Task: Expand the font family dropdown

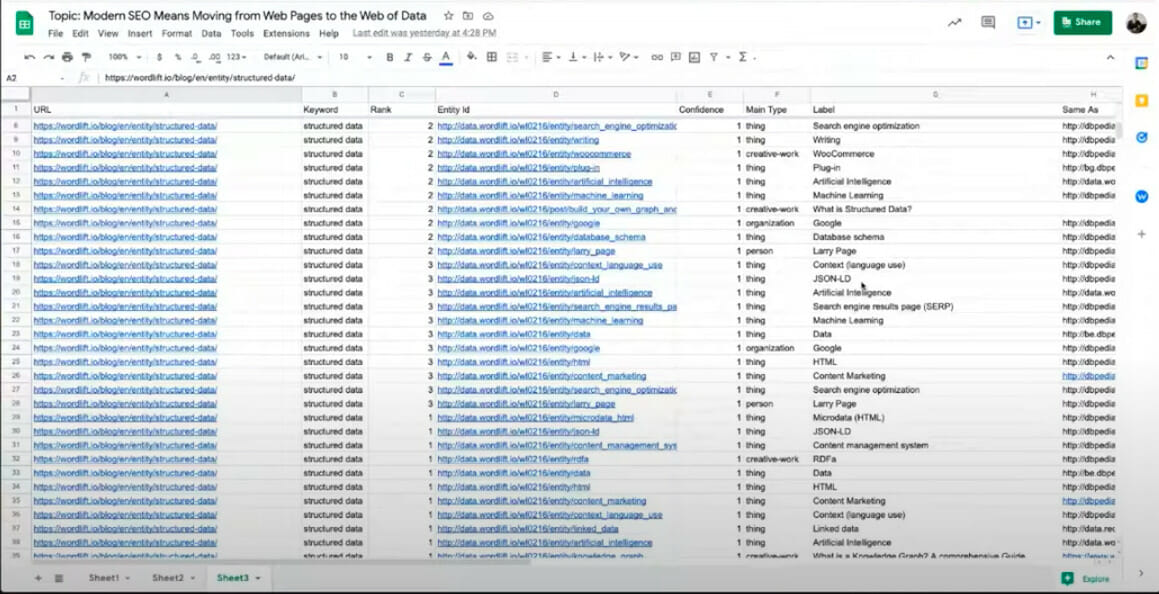Action: click(292, 57)
